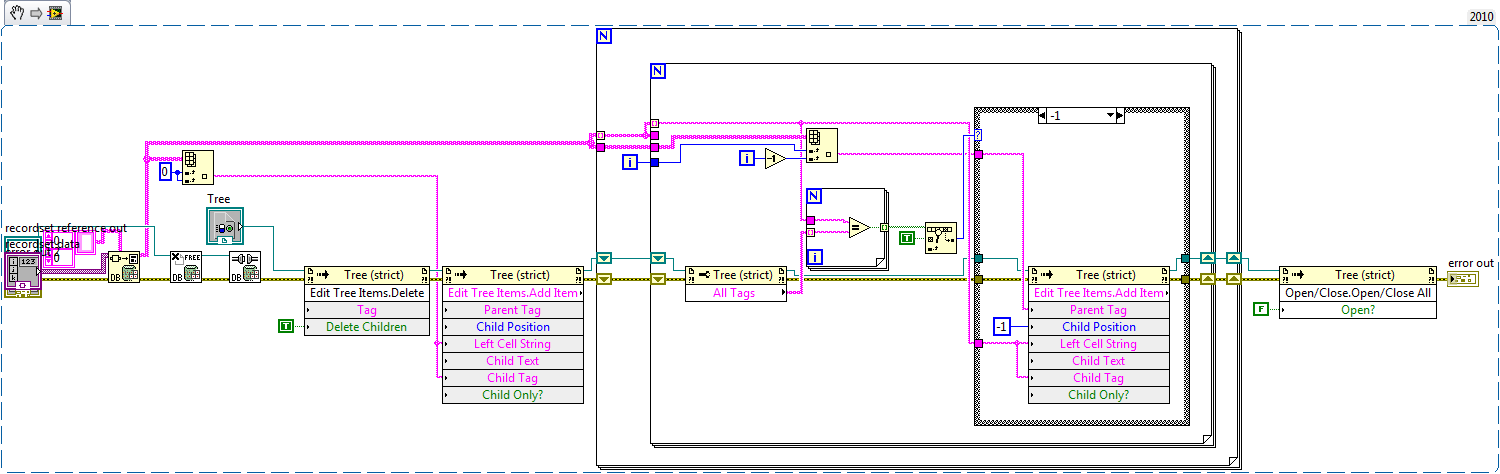Select the DB execute query VI icon

click(x=124, y=266)
